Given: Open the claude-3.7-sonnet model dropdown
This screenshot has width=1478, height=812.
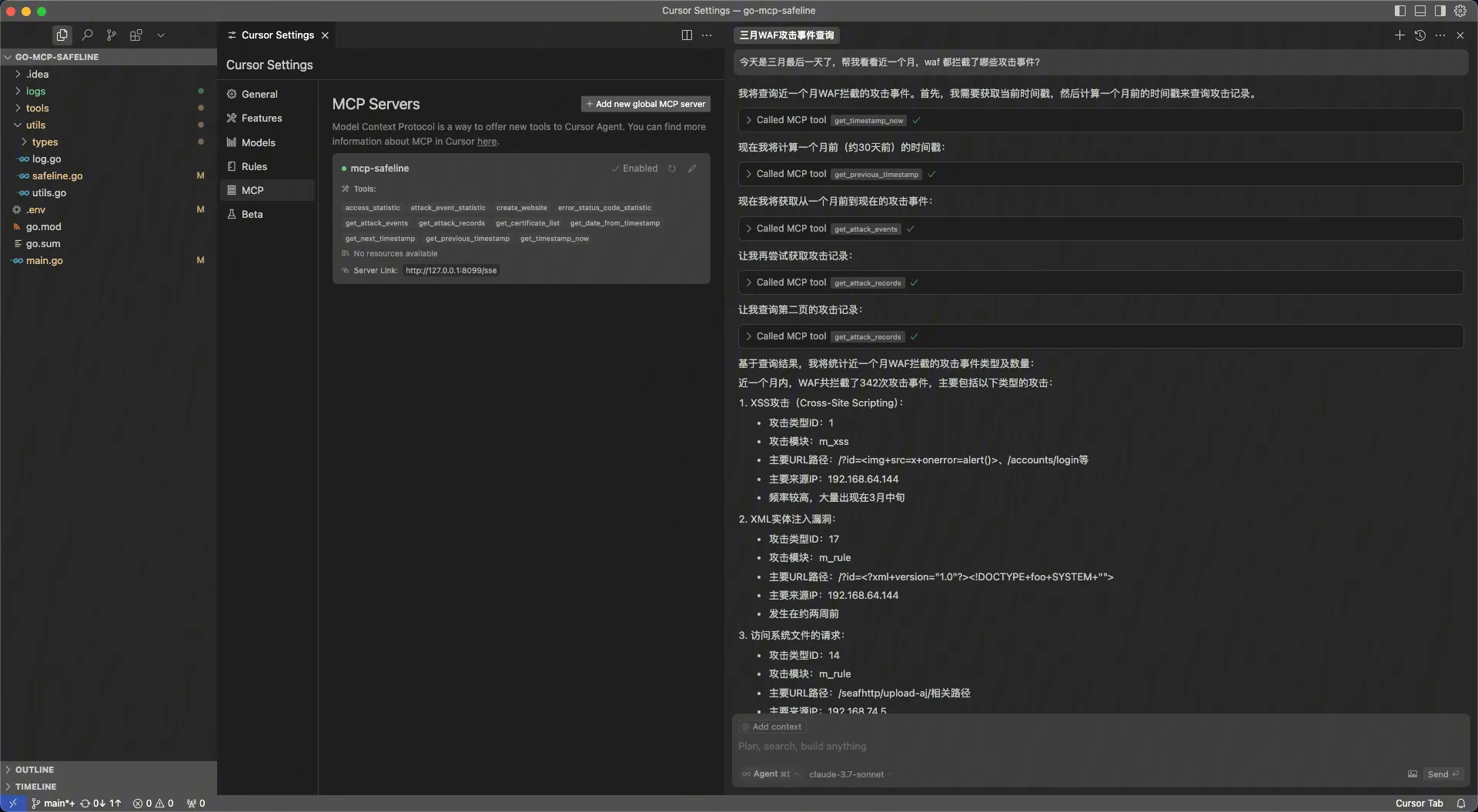Looking at the screenshot, I should pyautogui.click(x=847, y=774).
